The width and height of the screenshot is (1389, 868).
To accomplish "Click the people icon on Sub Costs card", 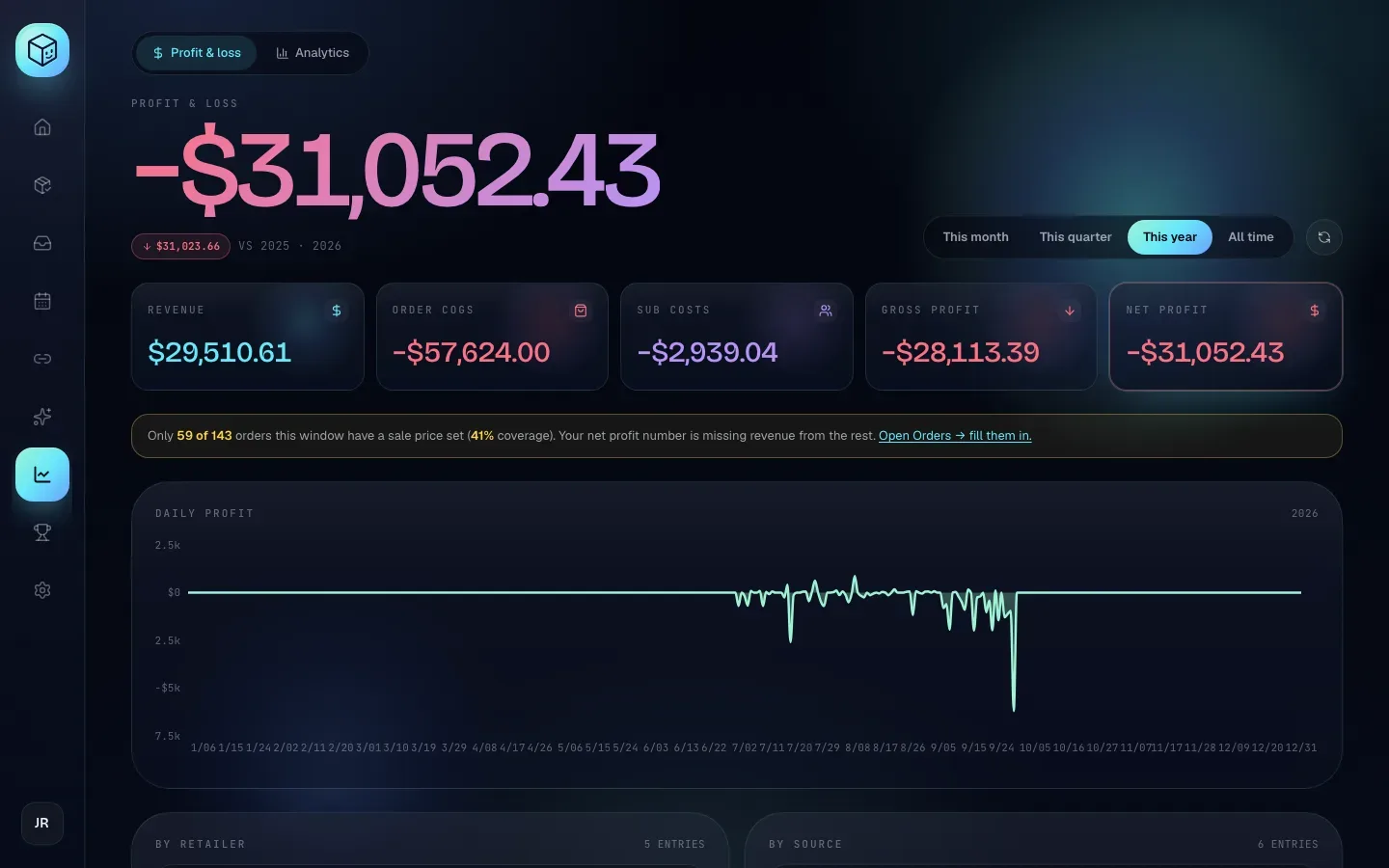I will 826,311.
